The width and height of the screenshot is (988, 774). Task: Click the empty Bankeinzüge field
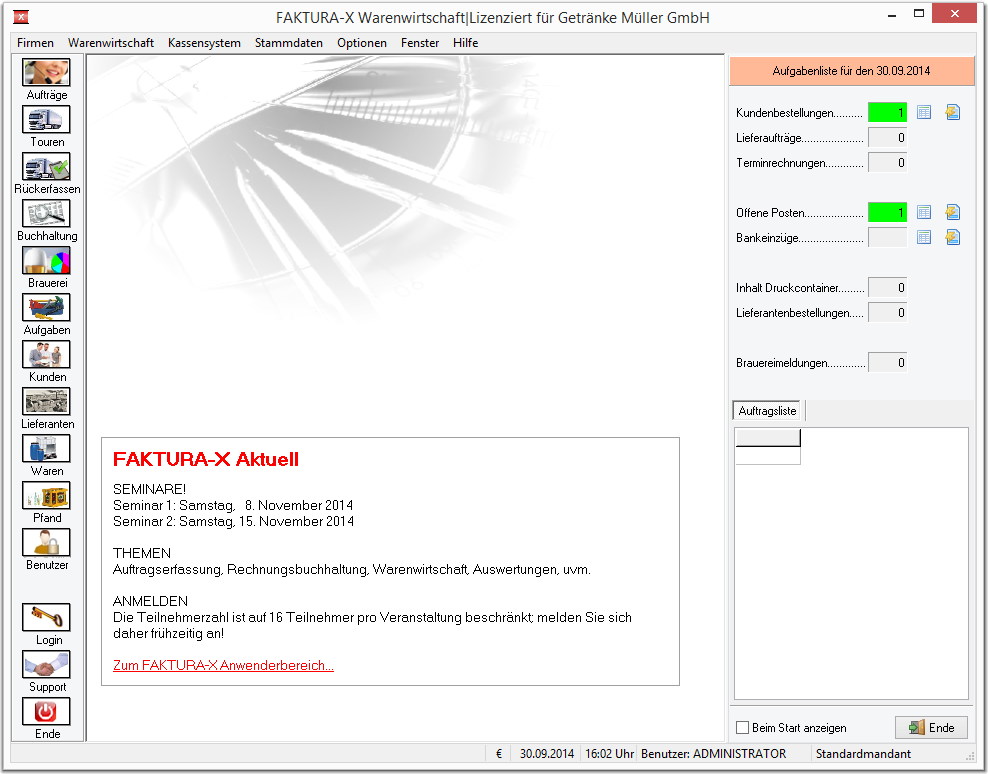coord(887,238)
